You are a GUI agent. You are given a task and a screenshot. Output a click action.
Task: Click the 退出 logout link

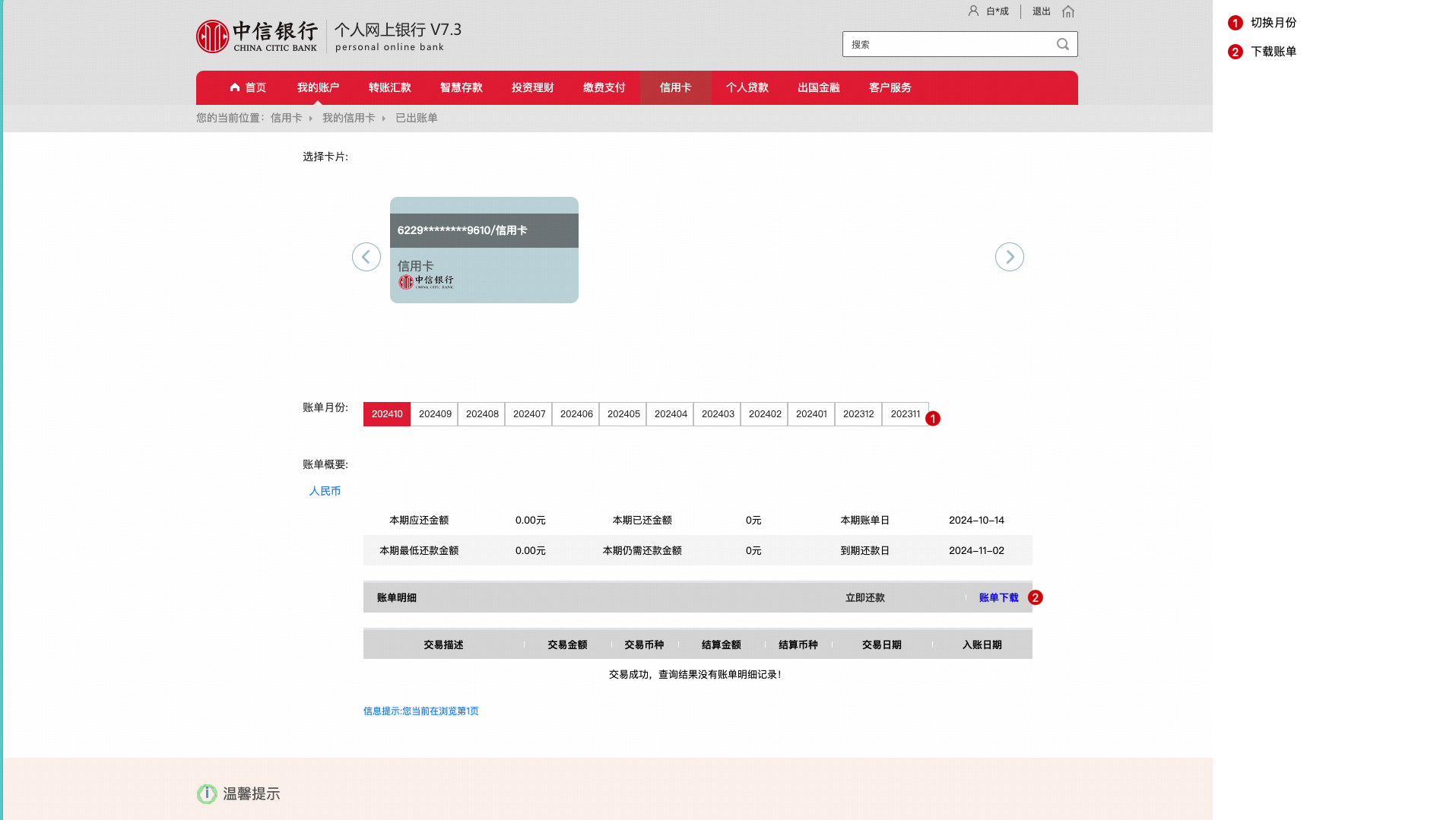click(1041, 11)
